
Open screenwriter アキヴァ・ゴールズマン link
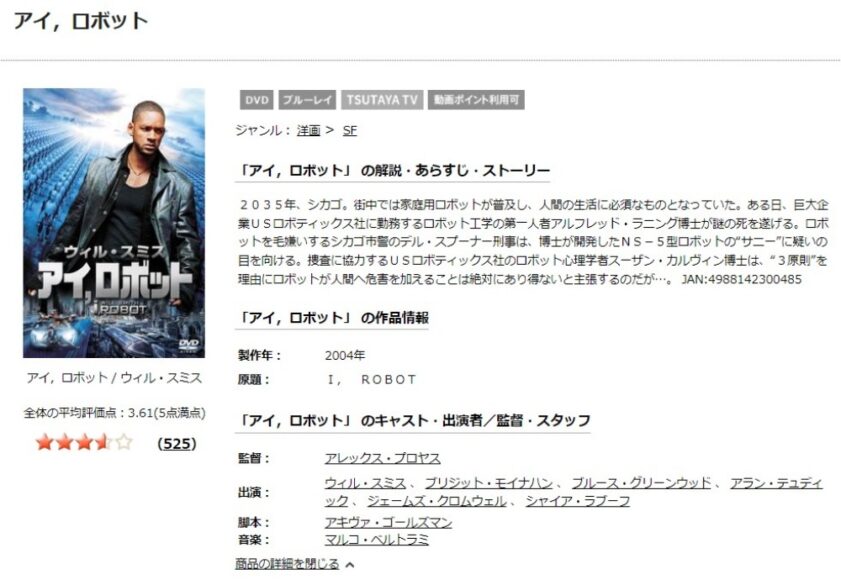point(388,522)
